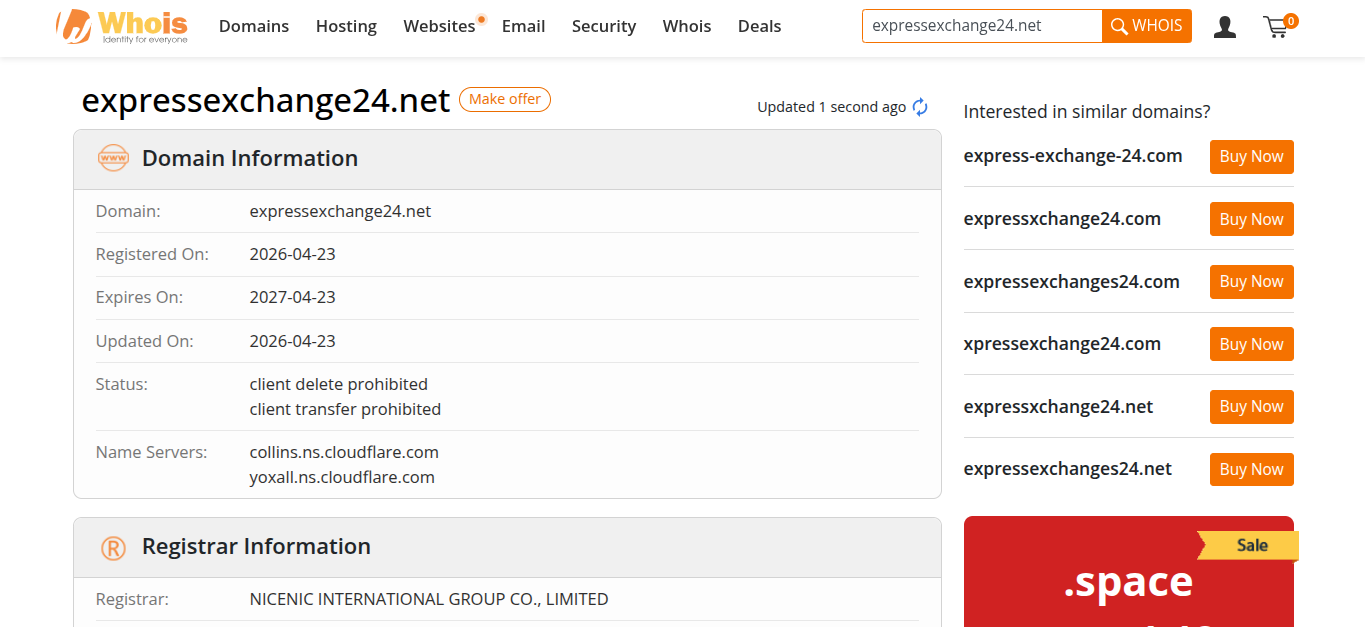
Task: Click the expressexchange24.net page heading
Action: pyautogui.click(x=266, y=100)
